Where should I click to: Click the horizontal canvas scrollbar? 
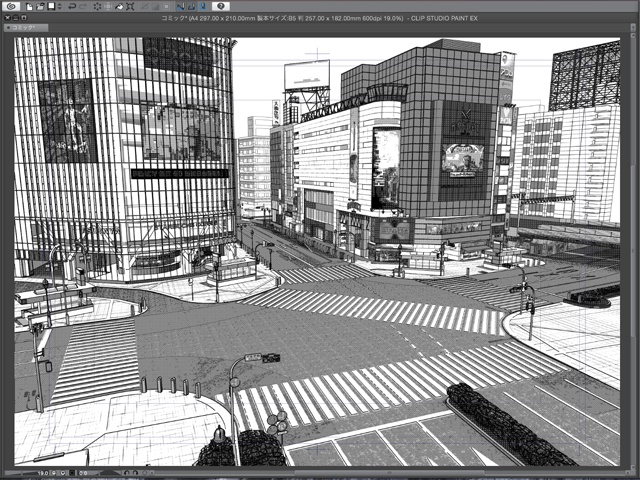click(388, 473)
